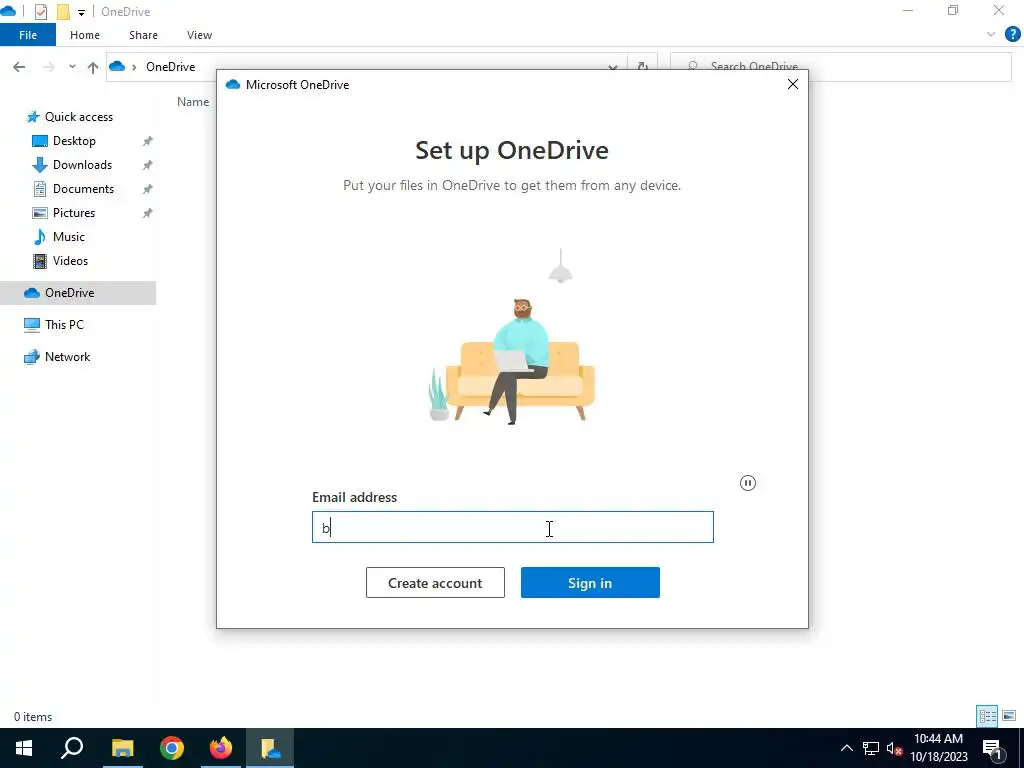
Task: Unpin Downloads from Quick access
Action: 148,165
